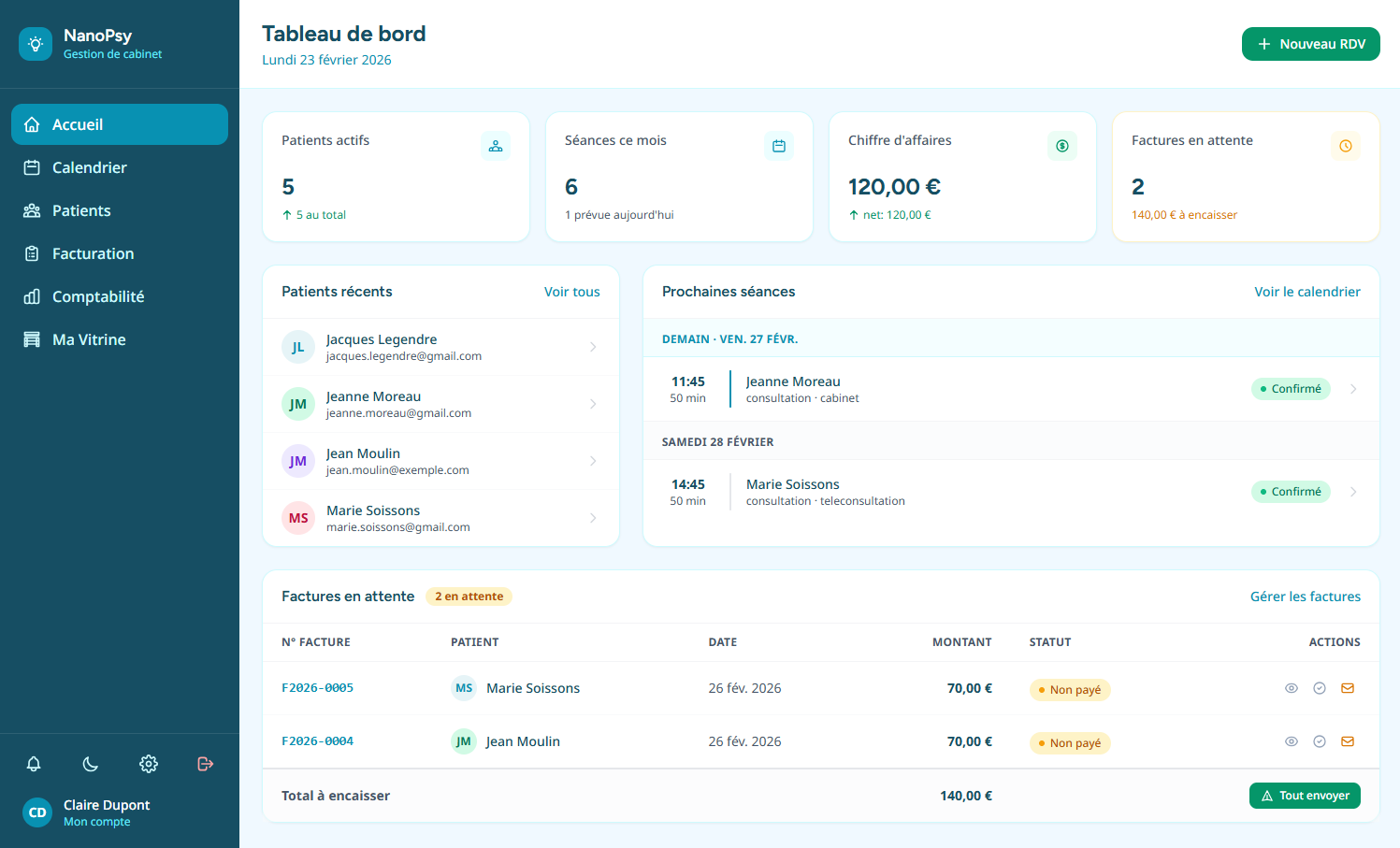Mark invoice F2026-0004 paid with checkmark icon
Viewport: 1400px width, 848px height.
pos(1320,741)
